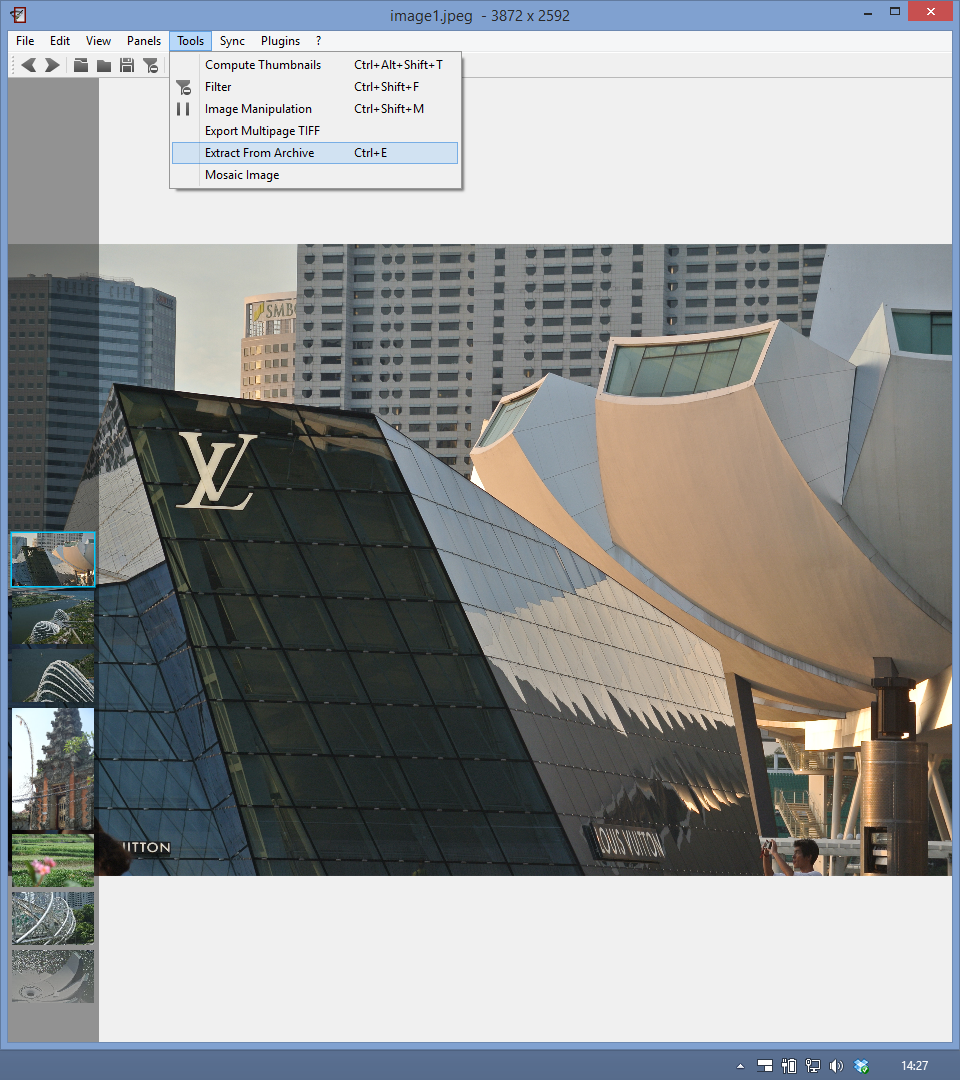The image size is (960, 1080).
Task: Click the open file toolbar icon
Action: [81, 65]
